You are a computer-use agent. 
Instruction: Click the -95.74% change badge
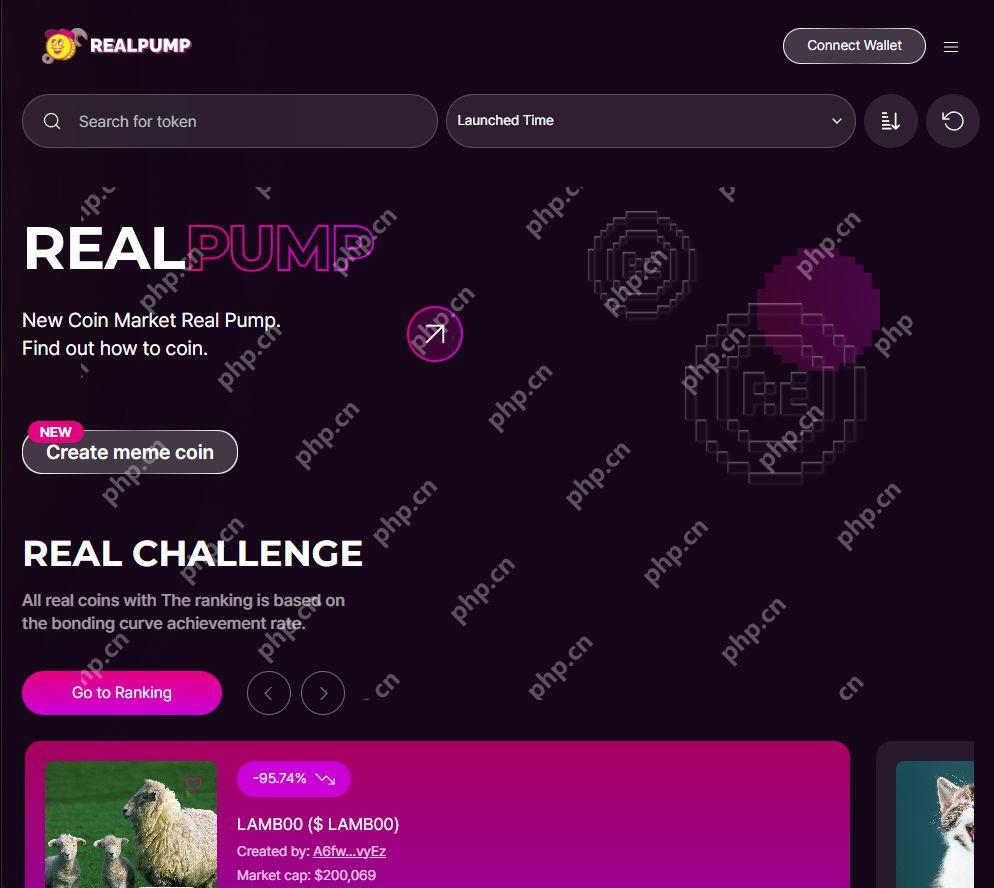coord(294,778)
